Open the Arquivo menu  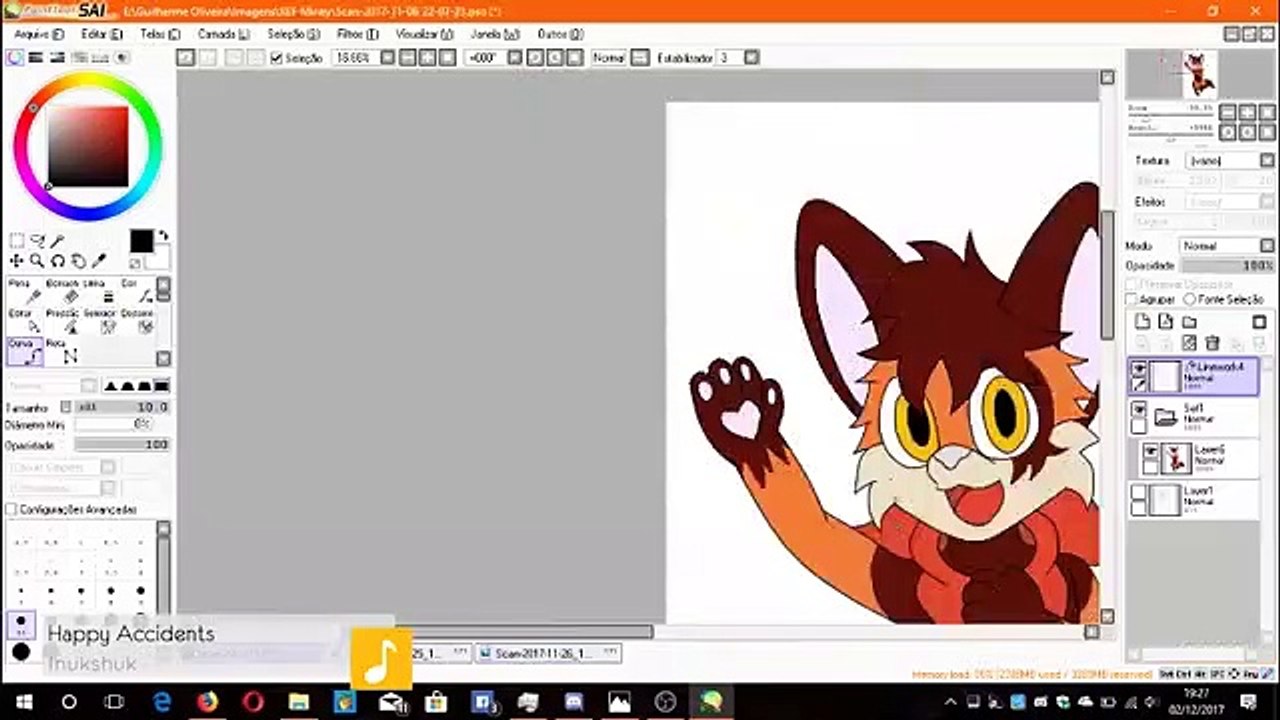tap(39, 34)
